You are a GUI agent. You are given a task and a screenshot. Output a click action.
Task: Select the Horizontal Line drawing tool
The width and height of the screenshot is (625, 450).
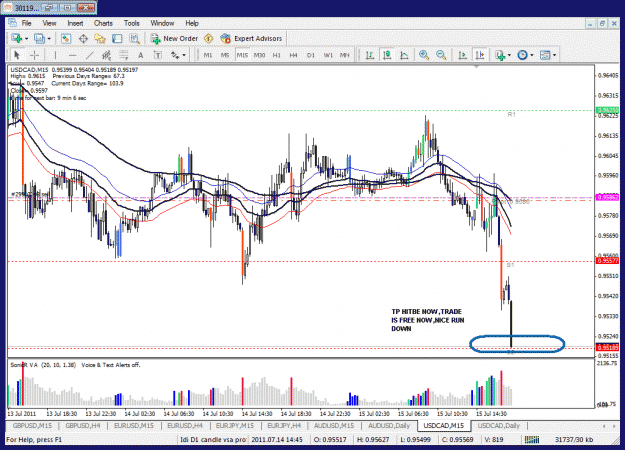(72, 55)
